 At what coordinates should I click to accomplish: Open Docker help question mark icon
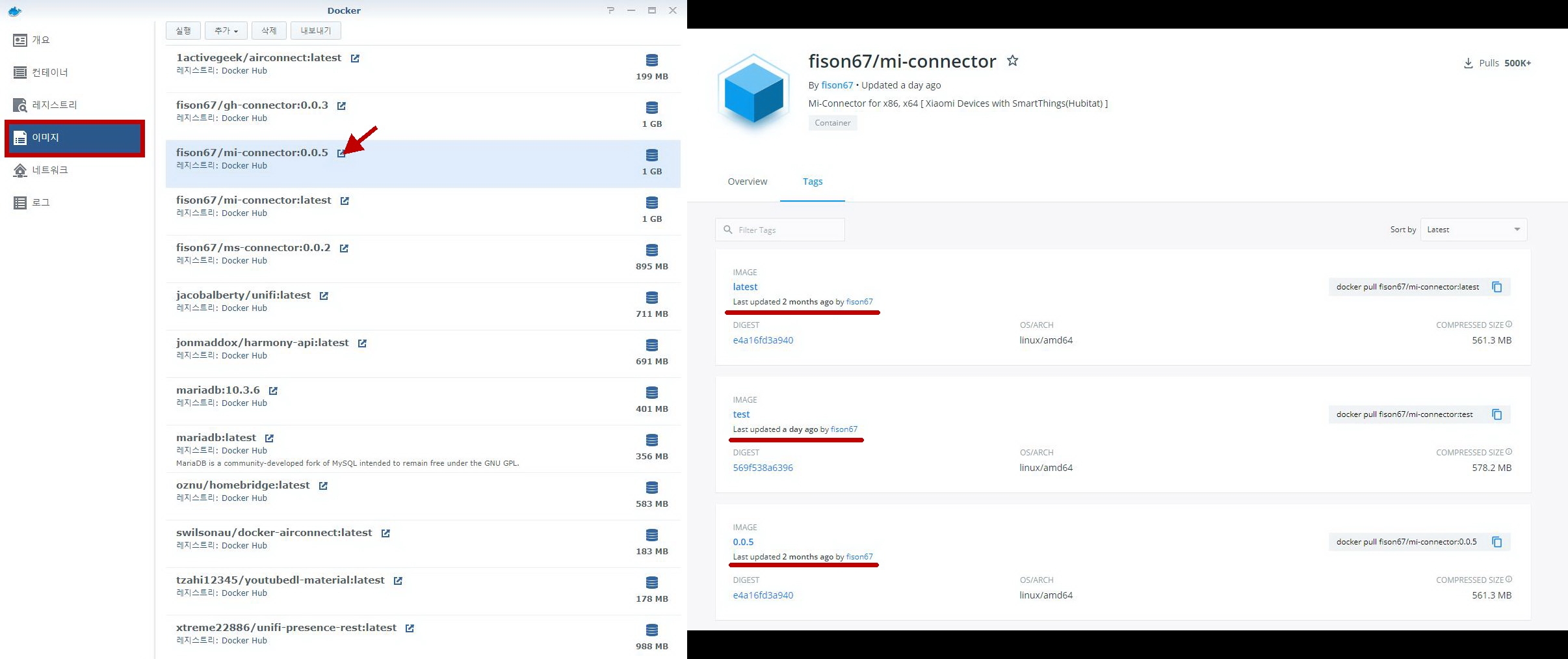[610, 10]
